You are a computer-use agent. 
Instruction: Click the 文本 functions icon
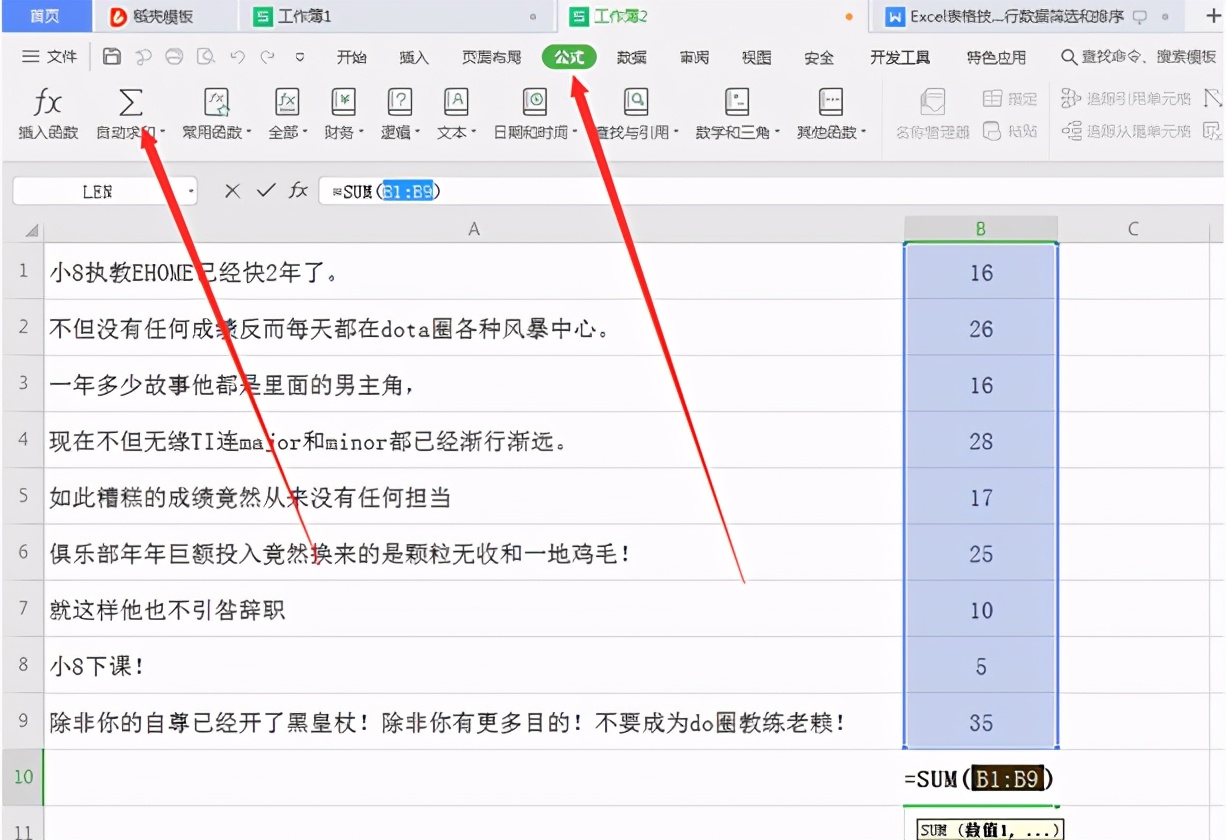pyautogui.click(x=456, y=101)
